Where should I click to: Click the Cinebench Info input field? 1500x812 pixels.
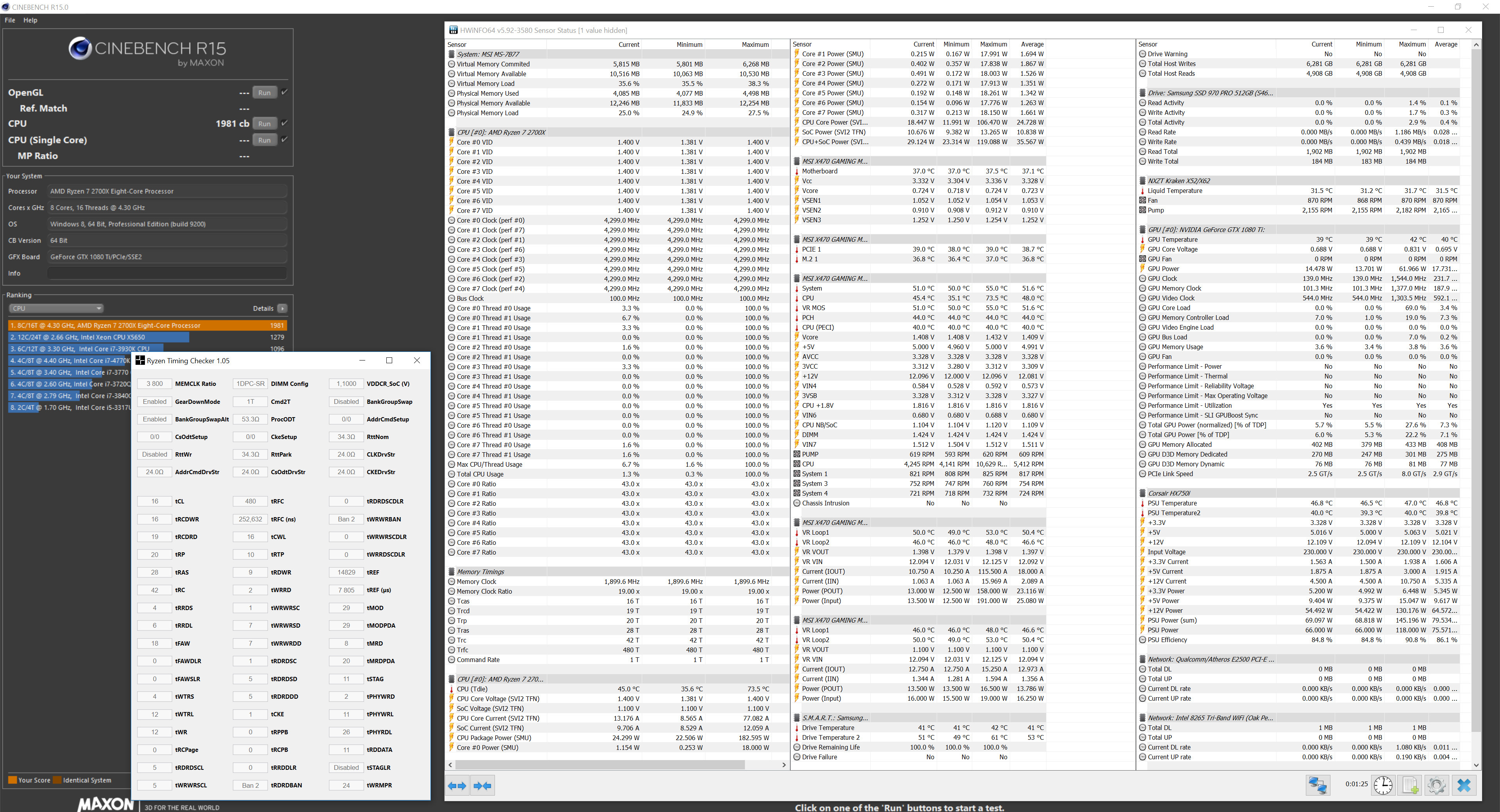click(167, 273)
